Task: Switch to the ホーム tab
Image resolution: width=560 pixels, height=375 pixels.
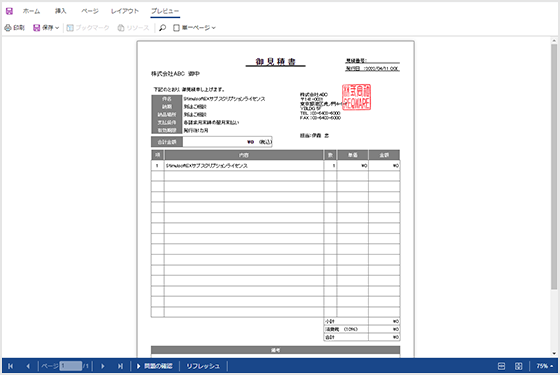Action: click(31, 11)
